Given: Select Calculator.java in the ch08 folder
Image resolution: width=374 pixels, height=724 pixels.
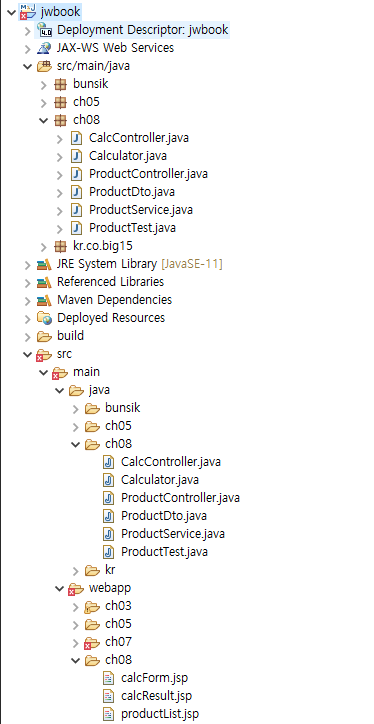Looking at the screenshot, I should click(160, 480).
